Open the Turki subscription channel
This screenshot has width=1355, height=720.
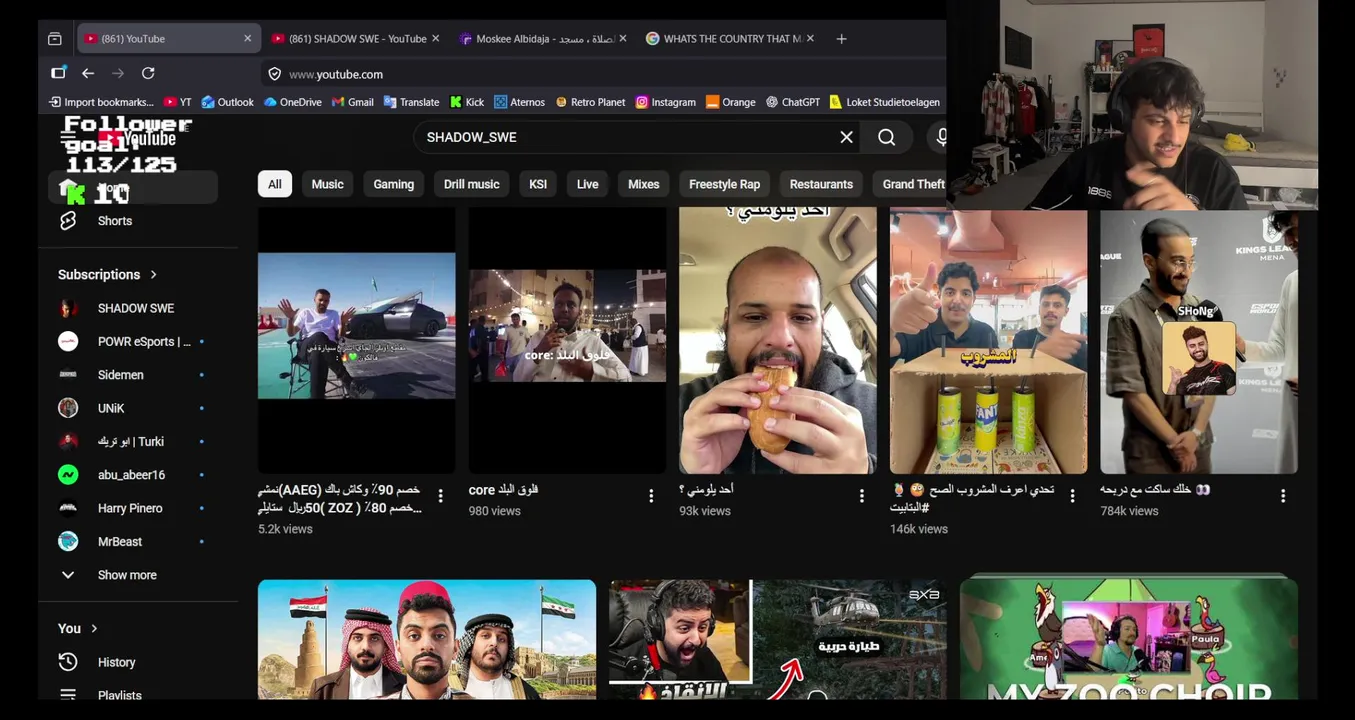click(x=133, y=441)
